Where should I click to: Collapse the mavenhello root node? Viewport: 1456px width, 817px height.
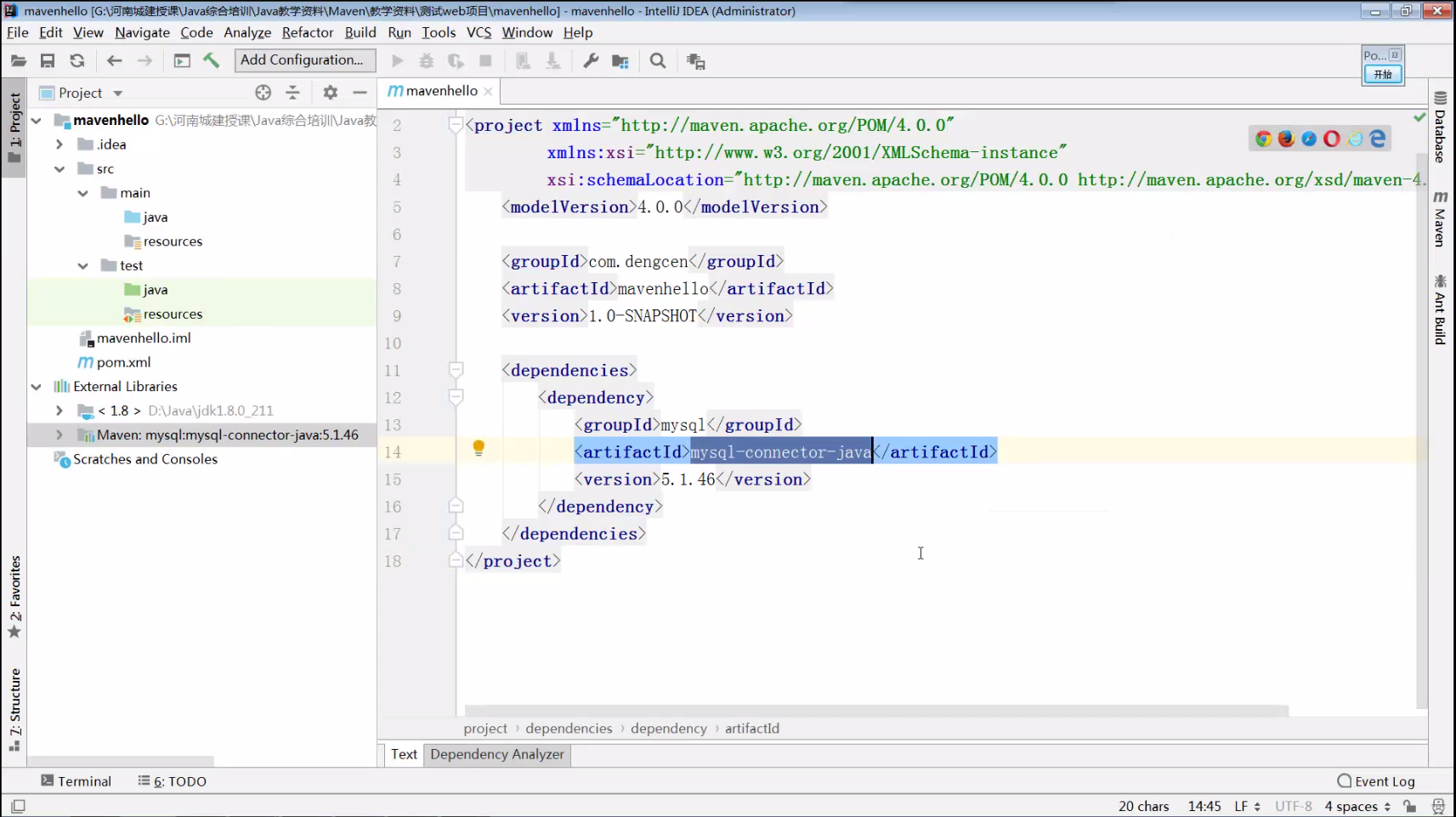37,121
